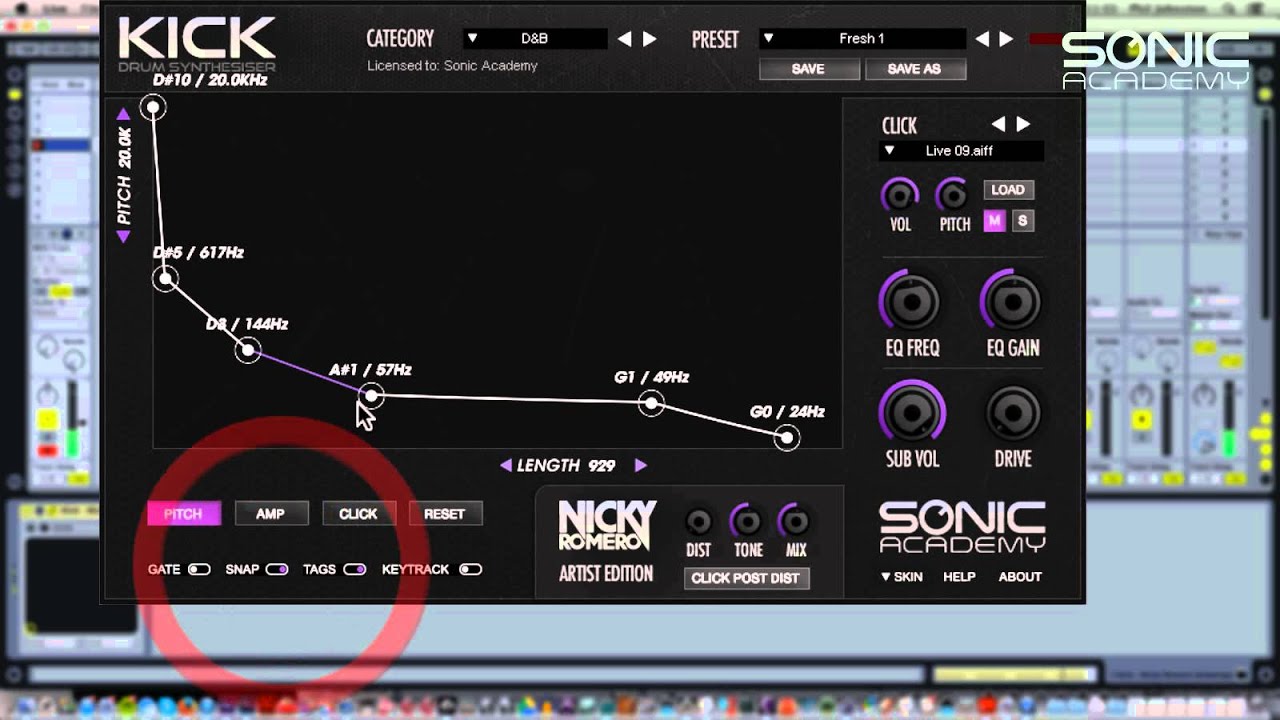Go to previous preset arrow

pyautogui.click(x=982, y=39)
